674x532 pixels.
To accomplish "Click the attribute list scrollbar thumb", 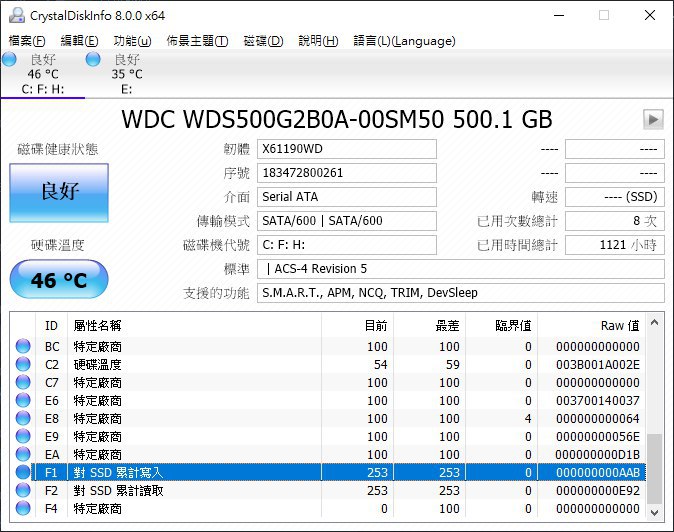I will [655, 468].
